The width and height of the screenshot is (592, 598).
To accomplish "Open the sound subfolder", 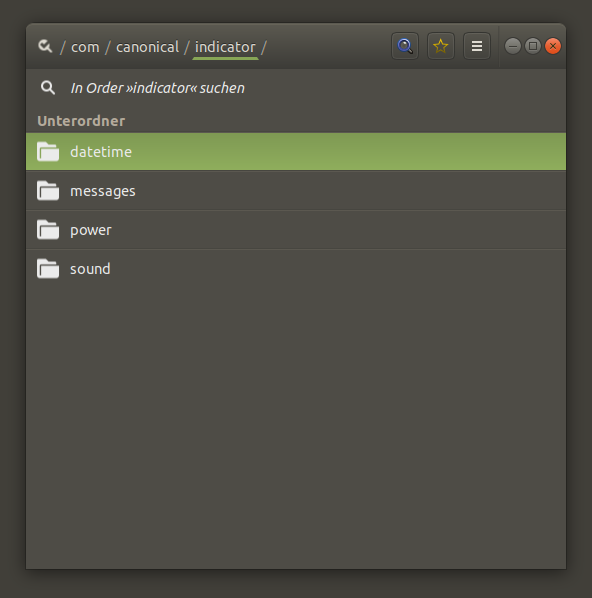I will [296, 269].
